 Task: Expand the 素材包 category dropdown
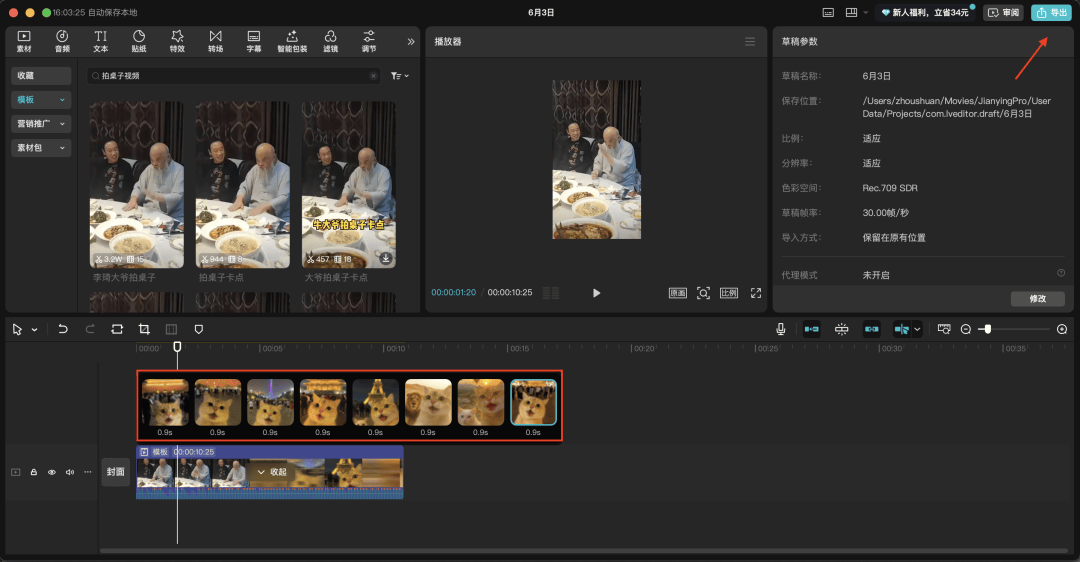tap(41, 148)
